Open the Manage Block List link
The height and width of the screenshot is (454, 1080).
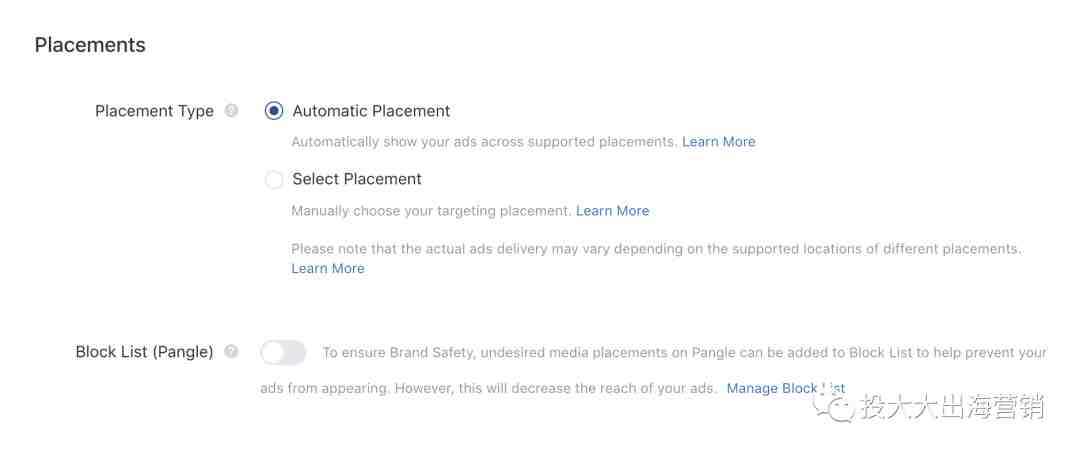click(x=786, y=388)
